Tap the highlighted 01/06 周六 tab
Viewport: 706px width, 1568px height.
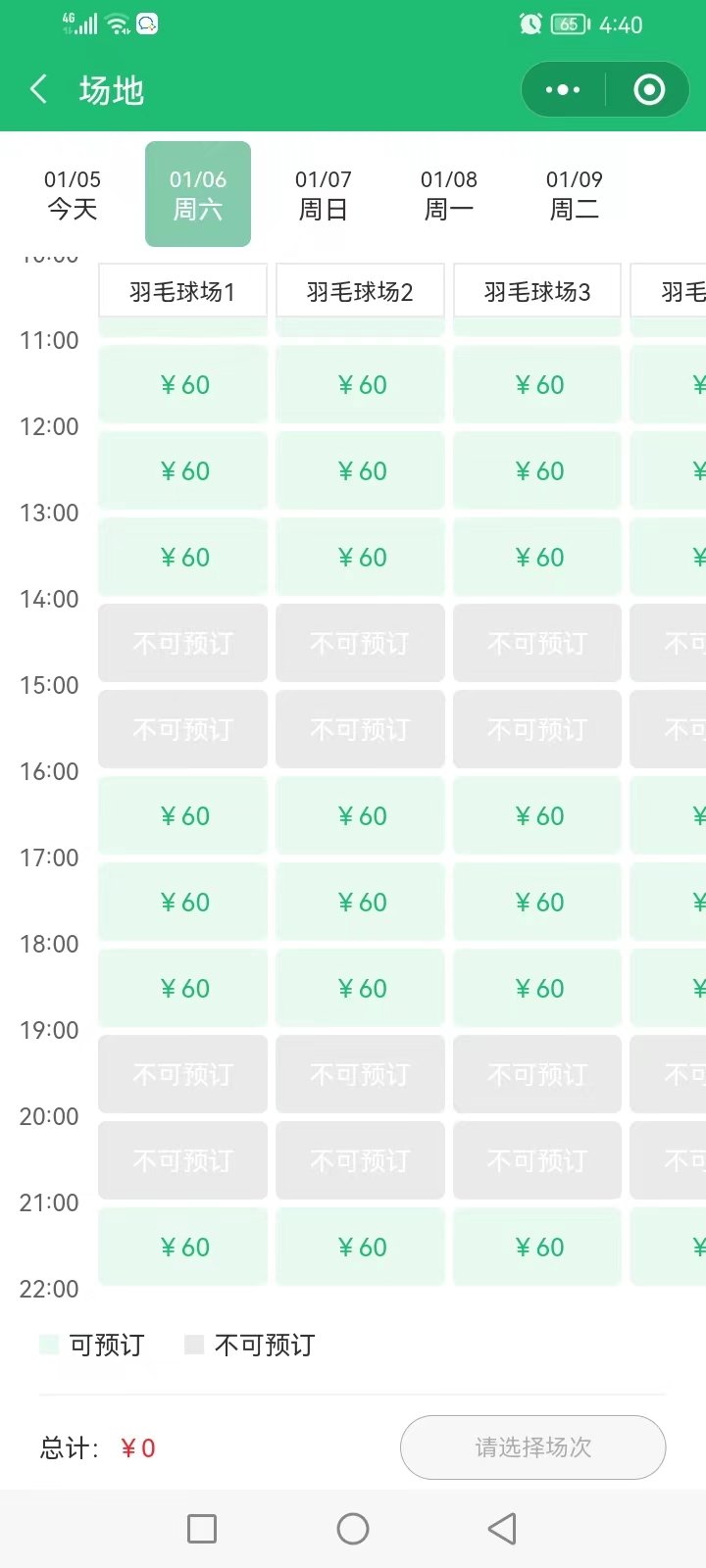[x=198, y=194]
